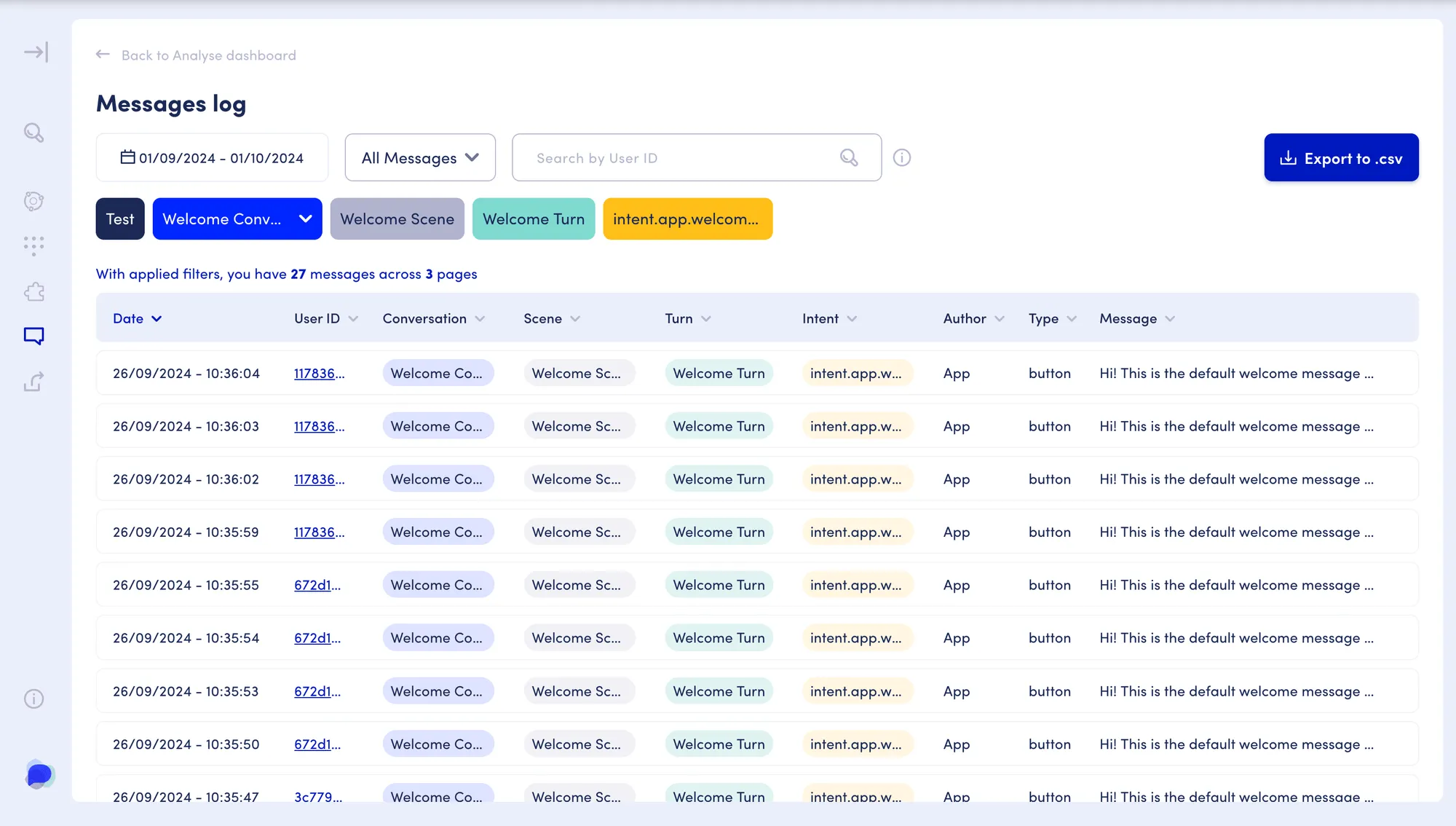Click info icon next to search field
The image size is (1456, 826).
902,157
